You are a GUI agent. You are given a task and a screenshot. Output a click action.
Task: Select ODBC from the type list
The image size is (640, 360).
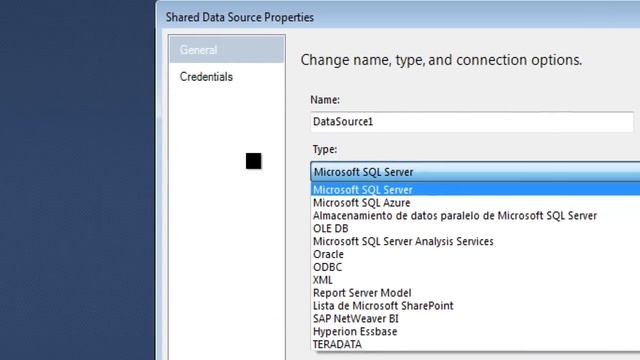click(x=475, y=267)
